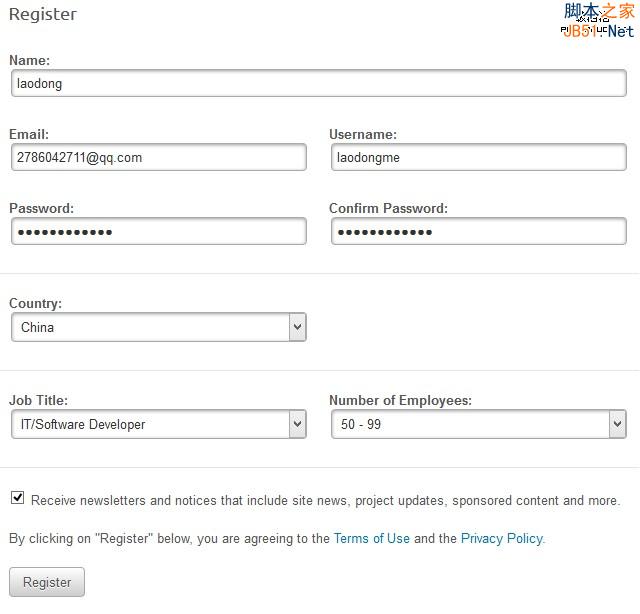Open the Number of Employees dropdown

(x=478, y=424)
